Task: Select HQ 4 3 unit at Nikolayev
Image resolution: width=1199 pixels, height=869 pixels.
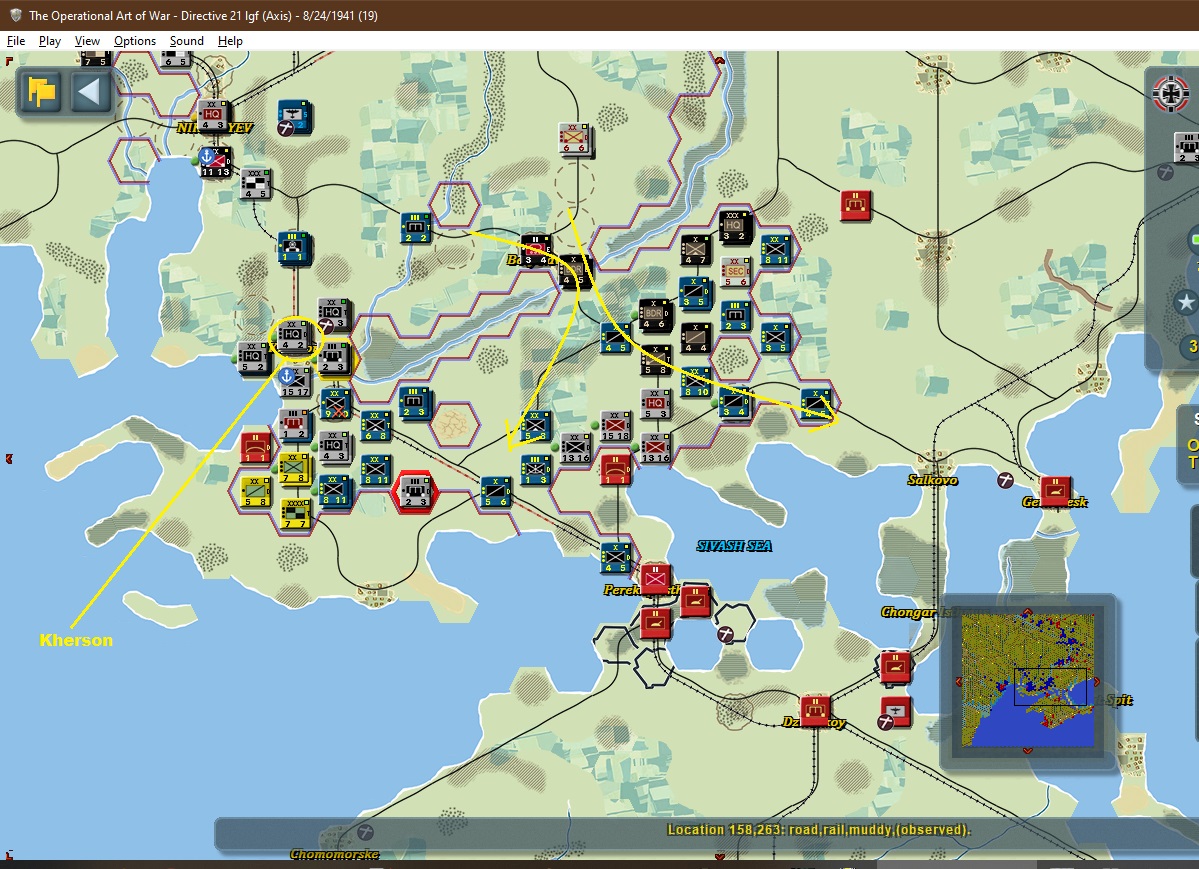Action: pos(213,116)
